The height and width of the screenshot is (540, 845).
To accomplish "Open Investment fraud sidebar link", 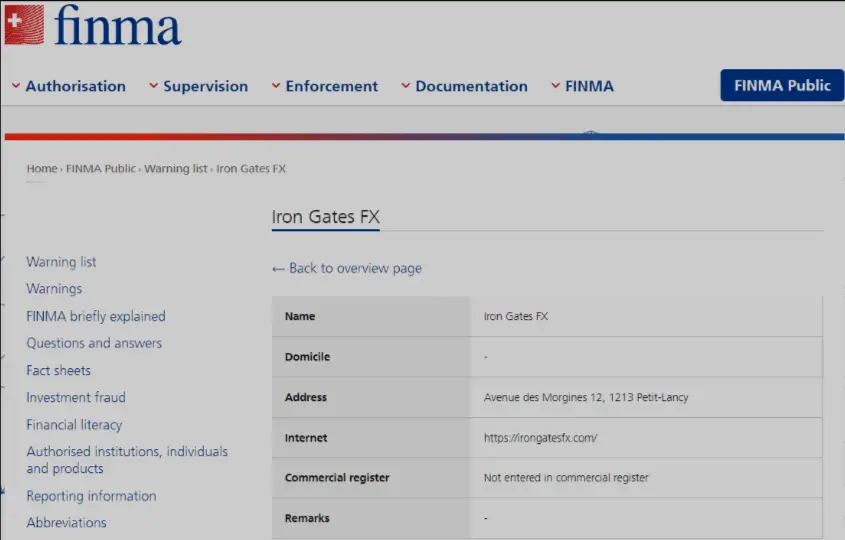I will (76, 397).
